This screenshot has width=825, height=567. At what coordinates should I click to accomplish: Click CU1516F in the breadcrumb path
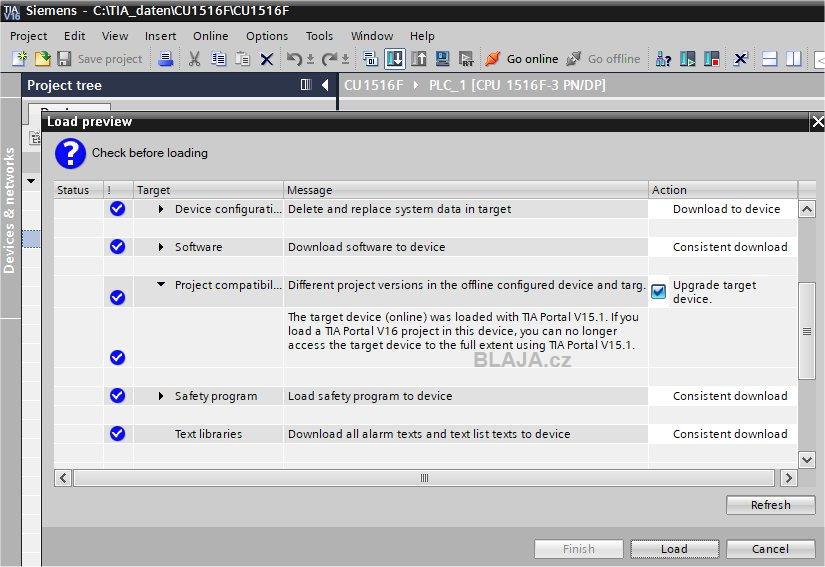(x=374, y=85)
